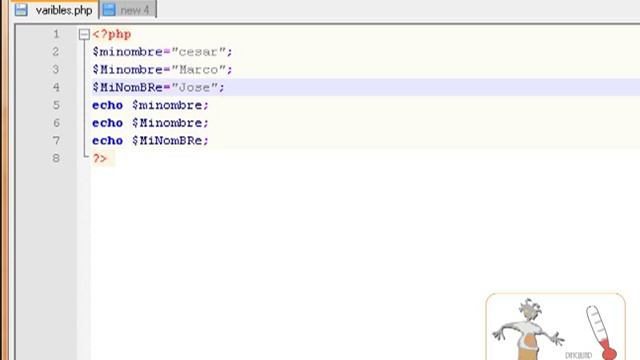Viewport: 640px width, 360px height.
Task: Place cursor on the <?php opening tag
Action: (112, 35)
